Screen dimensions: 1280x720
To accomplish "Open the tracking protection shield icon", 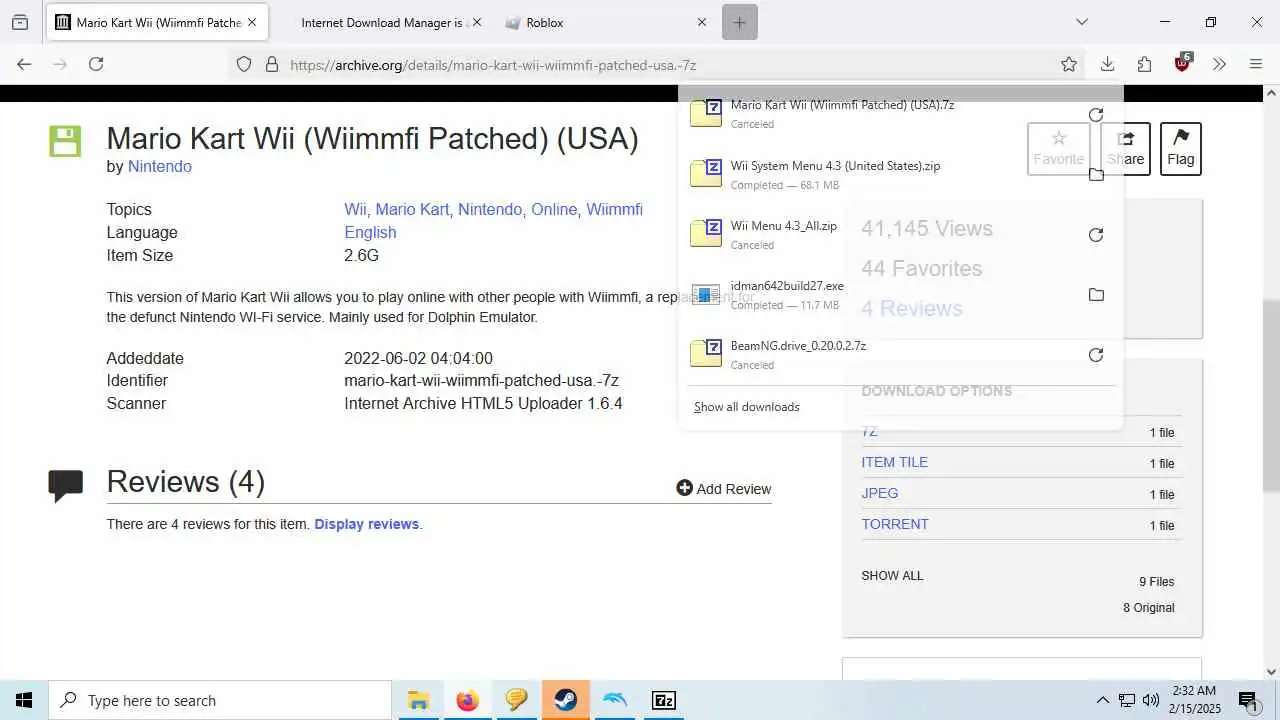I will coord(244,64).
